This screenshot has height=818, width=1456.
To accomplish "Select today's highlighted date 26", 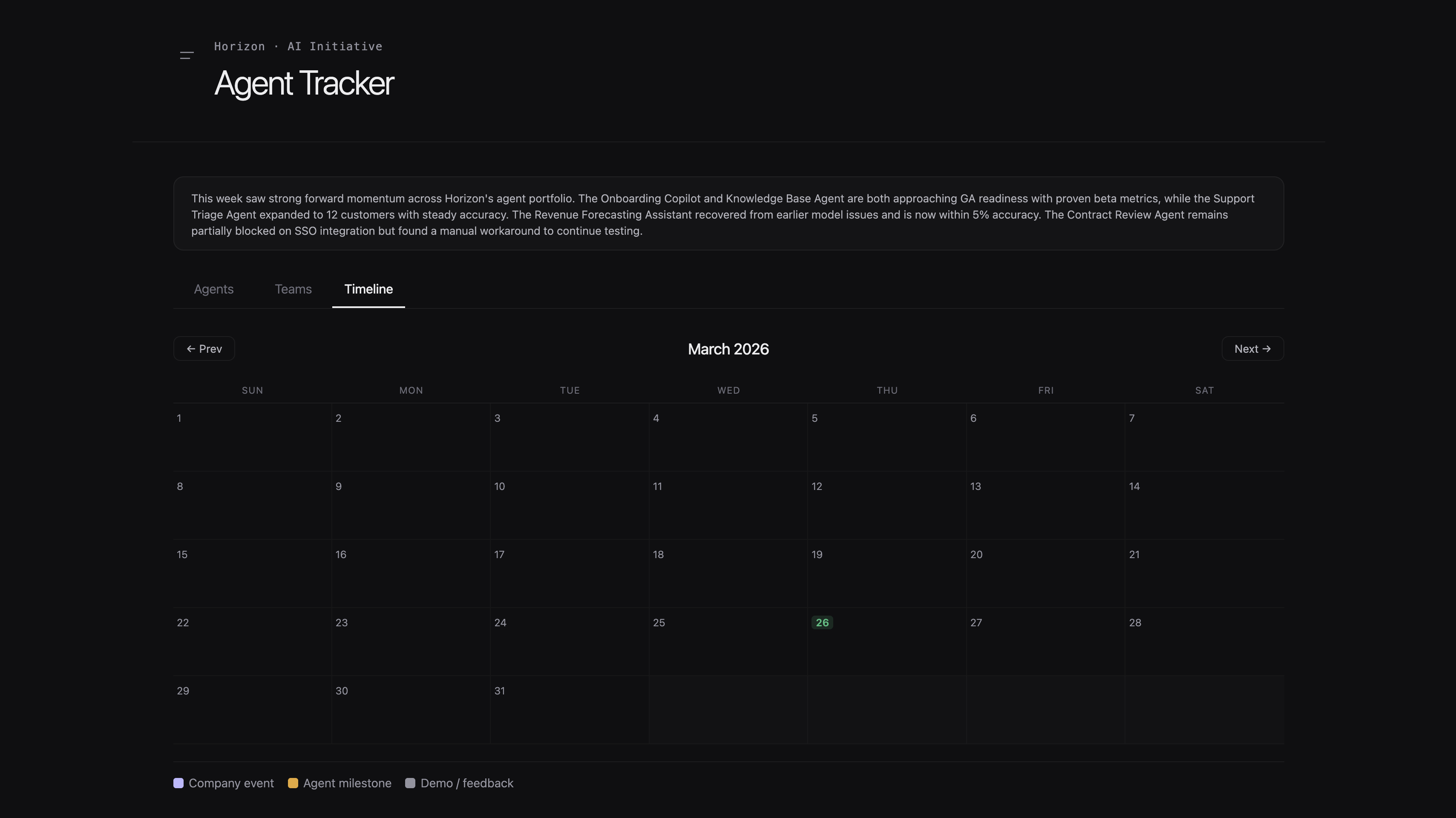I will (823, 622).
